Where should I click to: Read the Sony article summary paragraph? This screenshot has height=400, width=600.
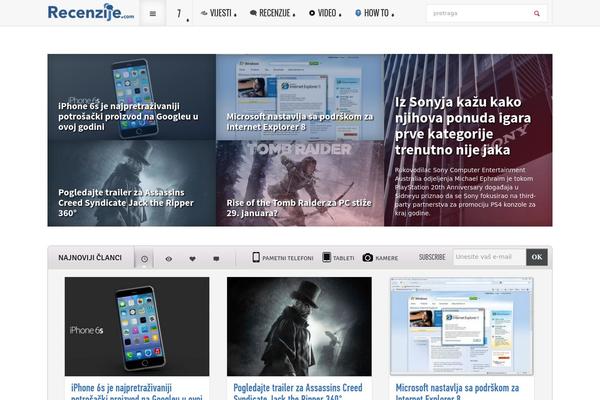click(x=465, y=191)
